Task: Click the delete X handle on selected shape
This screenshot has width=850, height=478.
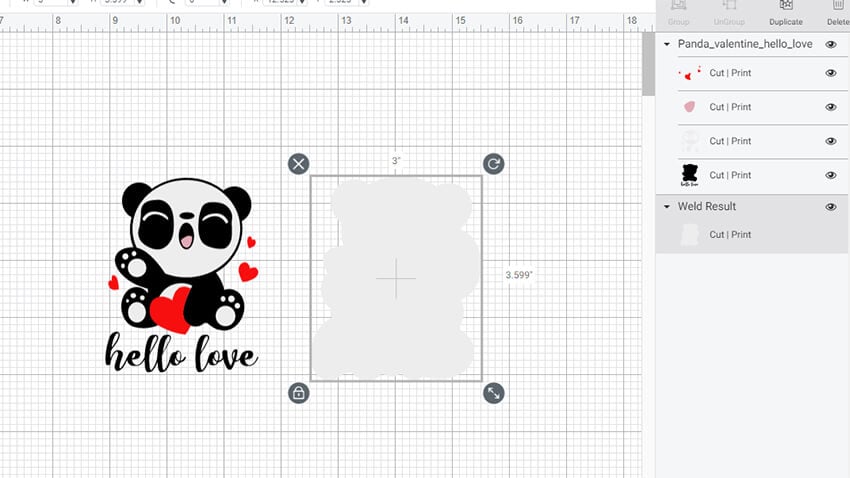Action: tap(299, 164)
